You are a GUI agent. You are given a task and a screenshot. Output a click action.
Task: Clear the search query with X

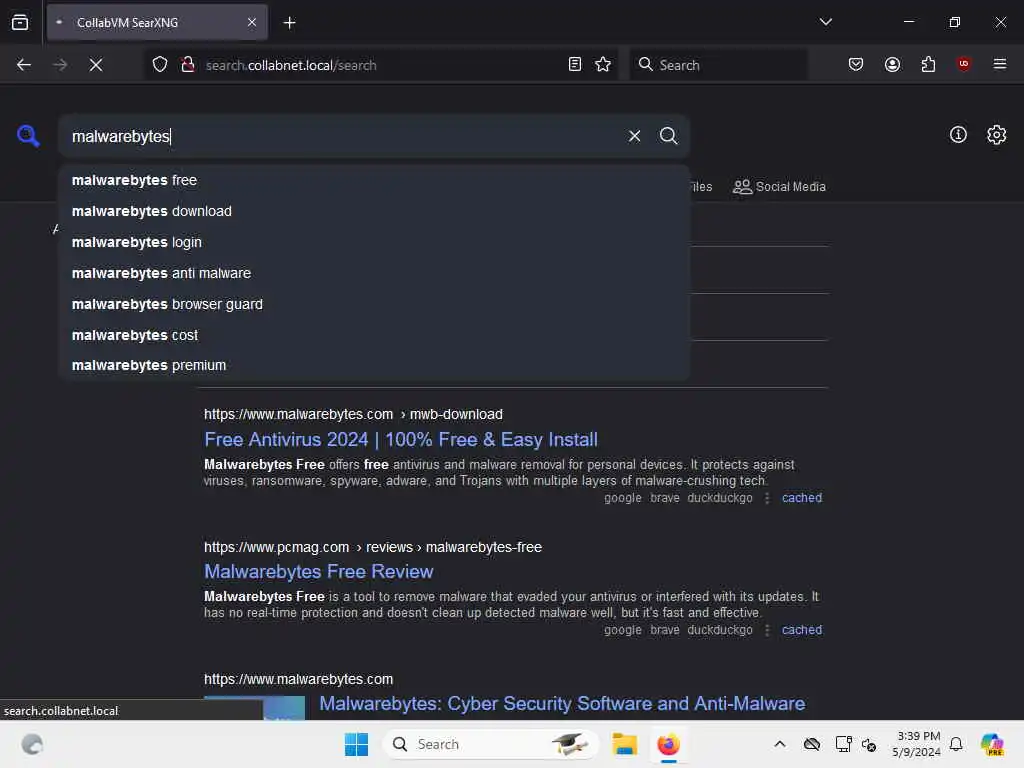634,136
